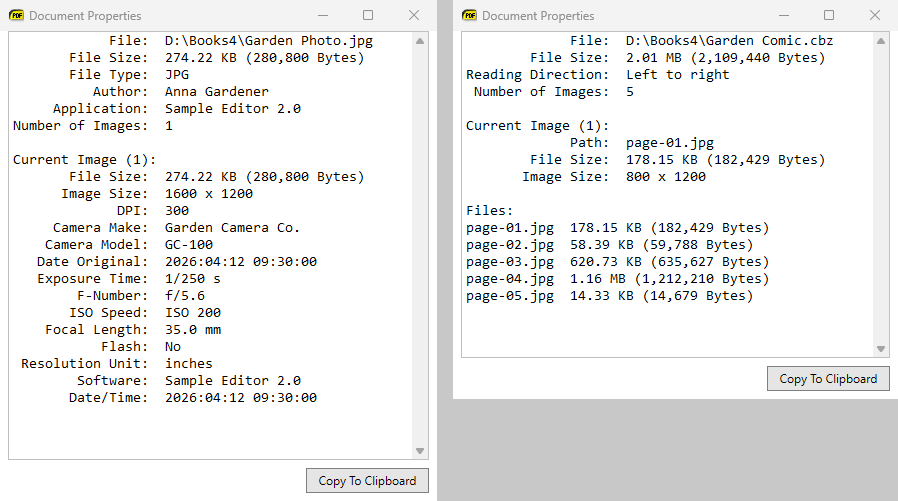Image resolution: width=898 pixels, height=501 pixels.
Task: Click scroll down arrow in Garden Photo window
Action: pyautogui.click(x=420, y=451)
